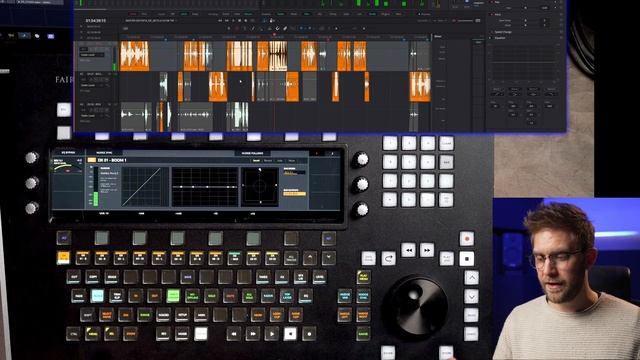This screenshot has height=360, width=640.
Task: Select the highlighted first track header
Action: pos(96,56)
